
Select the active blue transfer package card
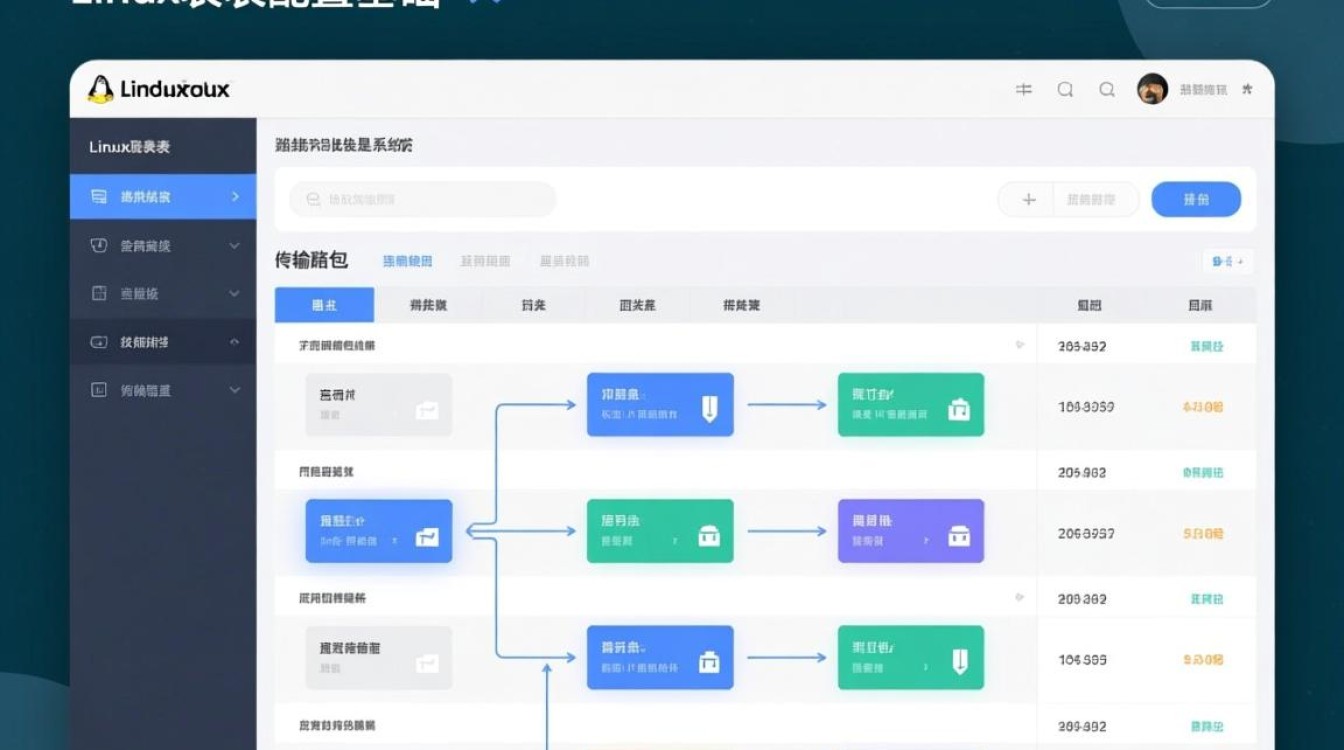coord(378,531)
